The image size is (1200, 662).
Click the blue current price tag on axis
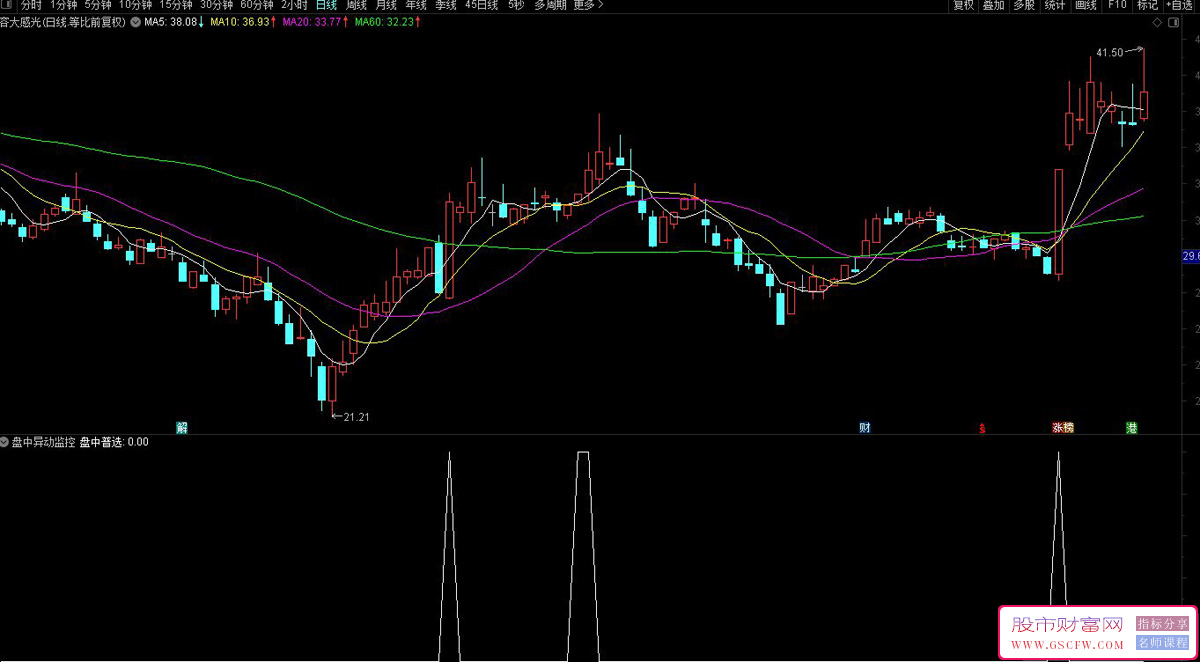(x=1190, y=257)
